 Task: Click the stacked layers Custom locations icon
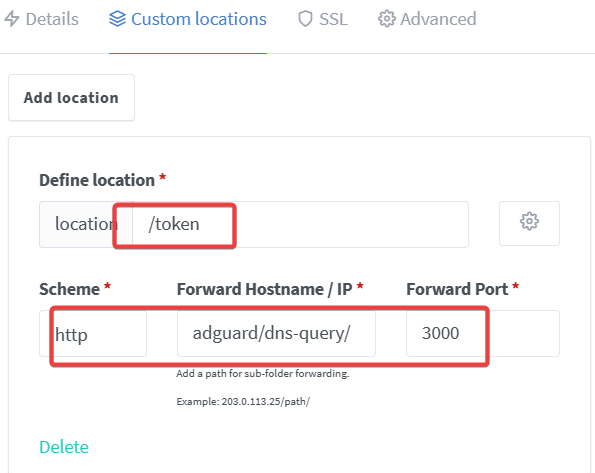tap(117, 19)
